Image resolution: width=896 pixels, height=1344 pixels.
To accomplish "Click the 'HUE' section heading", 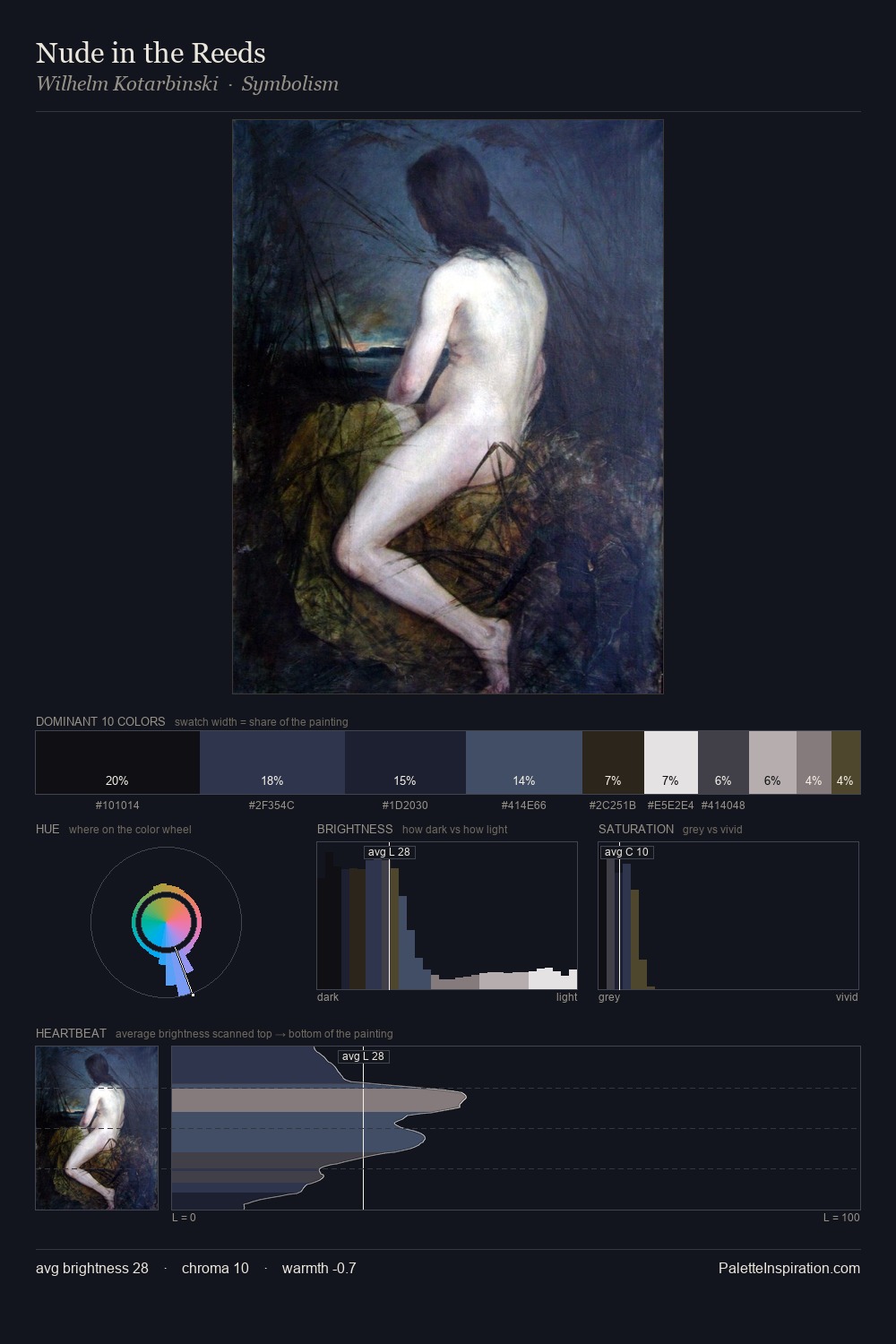I will click(47, 829).
